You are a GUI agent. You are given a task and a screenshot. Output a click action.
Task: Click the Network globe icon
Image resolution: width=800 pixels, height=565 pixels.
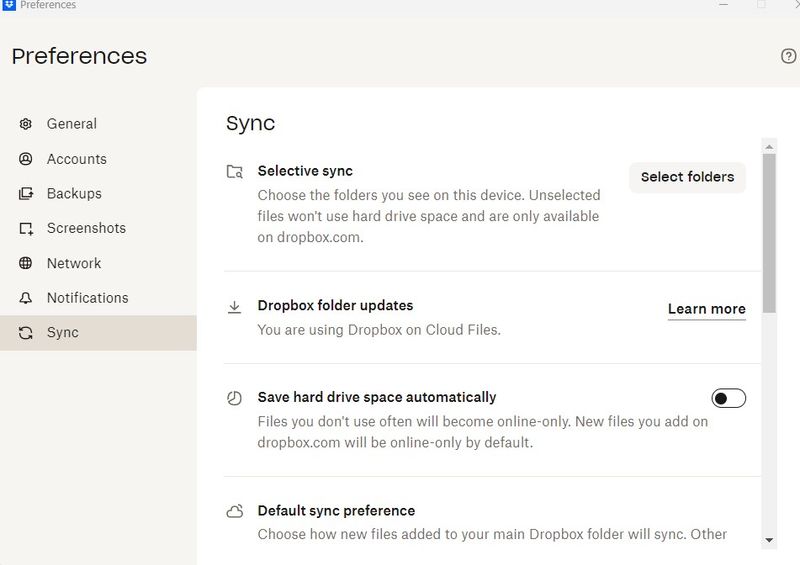click(x=26, y=263)
